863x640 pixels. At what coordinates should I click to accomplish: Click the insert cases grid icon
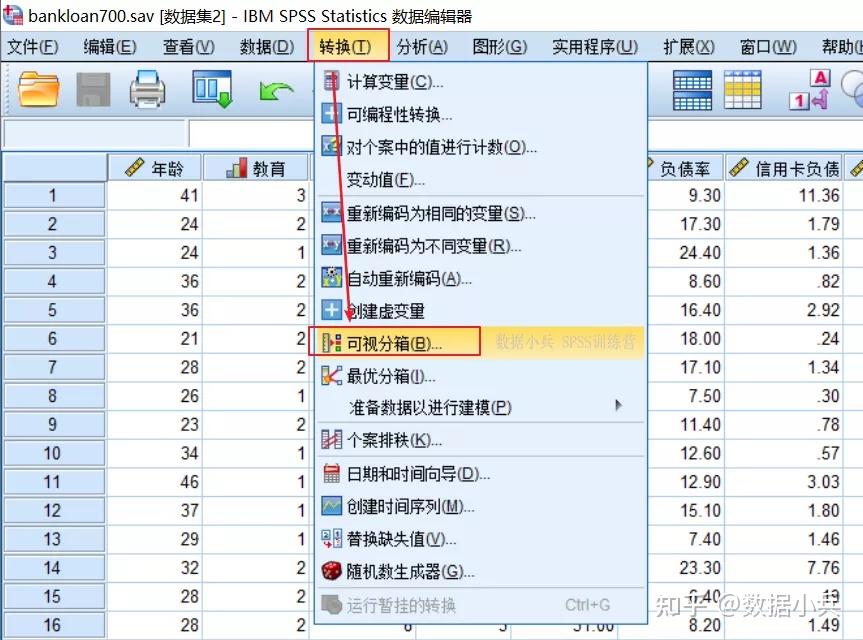pos(744,90)
